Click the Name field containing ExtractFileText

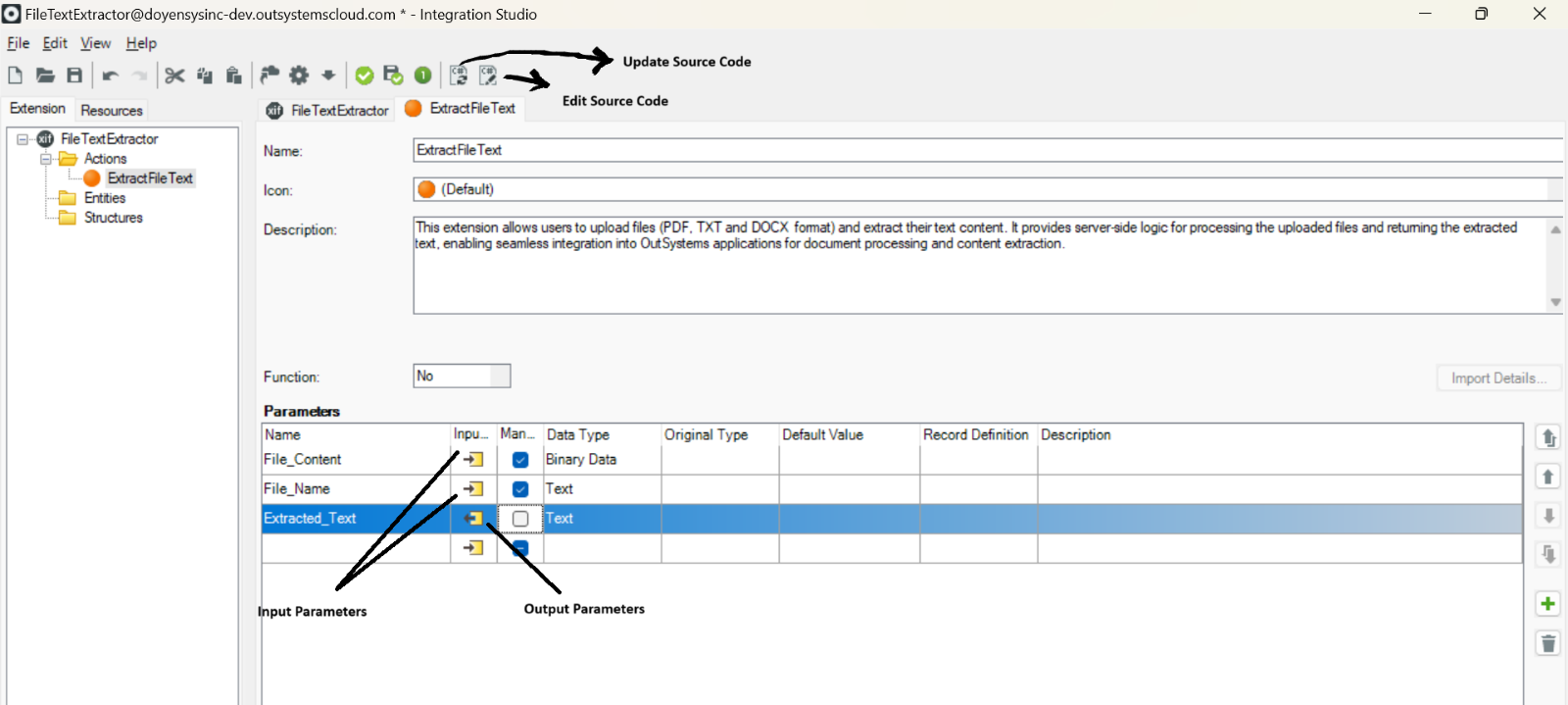click(x=980, y=150)
